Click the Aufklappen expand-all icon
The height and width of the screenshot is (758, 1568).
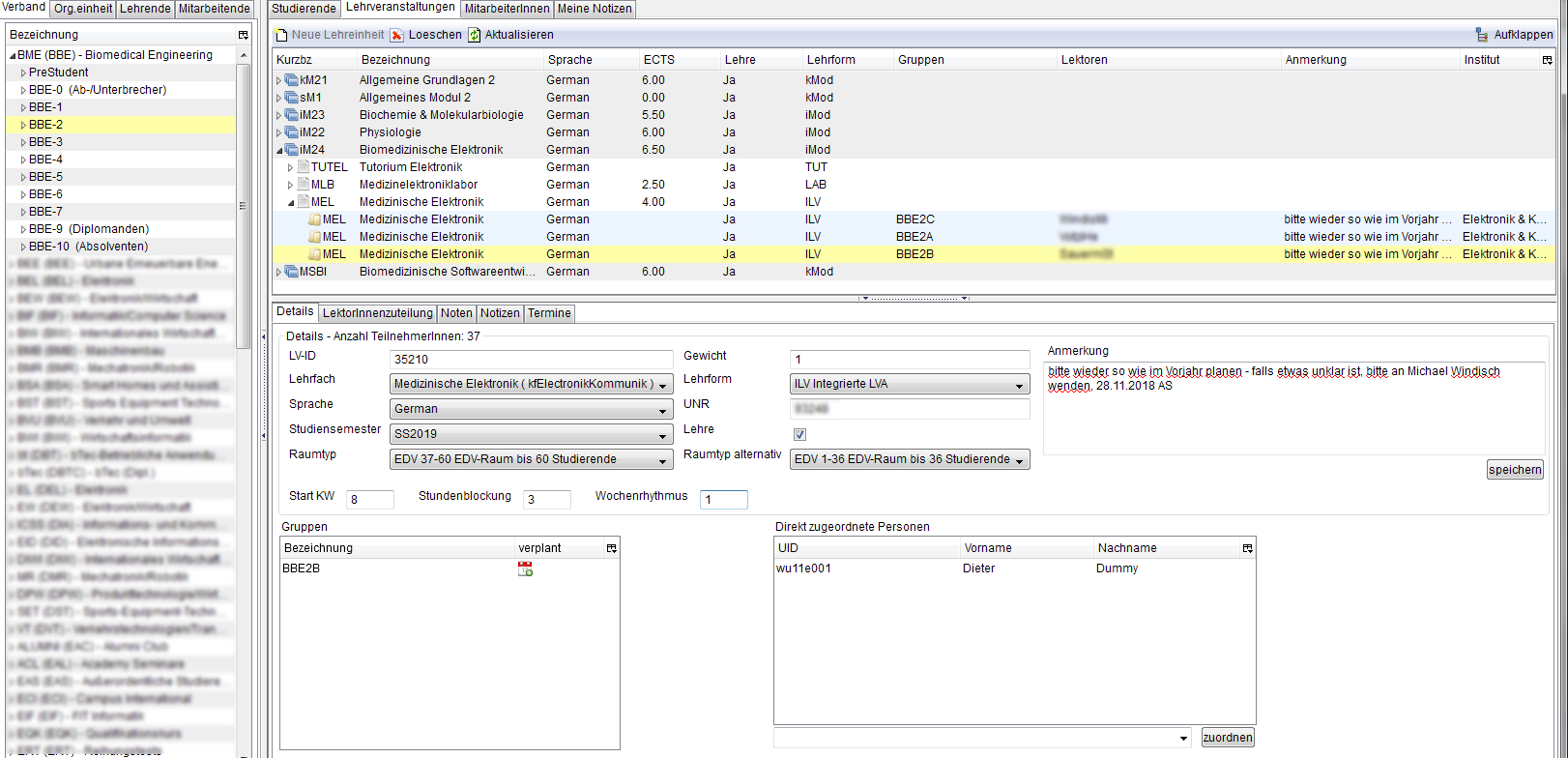click(x=1482, y=35)
